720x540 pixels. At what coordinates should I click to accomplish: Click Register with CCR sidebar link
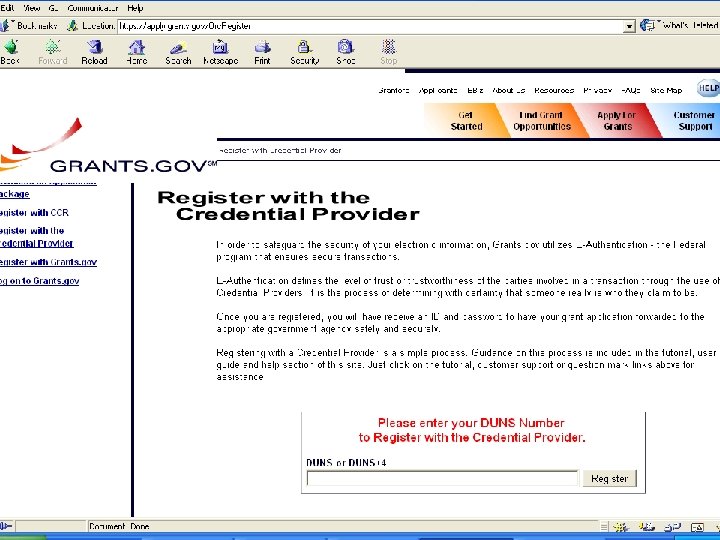pyautogui.click(x=34, y=213)
